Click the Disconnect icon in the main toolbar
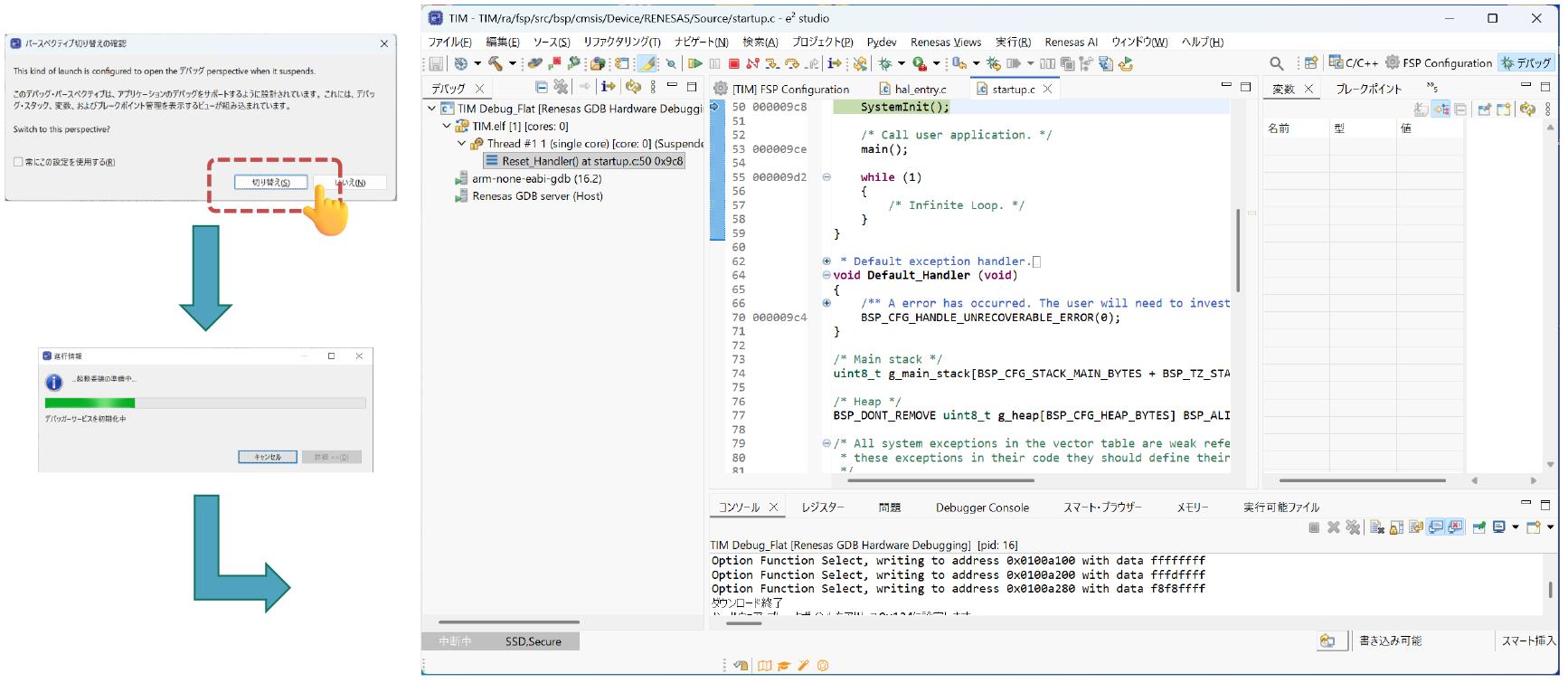The width and height of the screenshot is (1568, 683). pyautogui.click(x=752, y=63)
